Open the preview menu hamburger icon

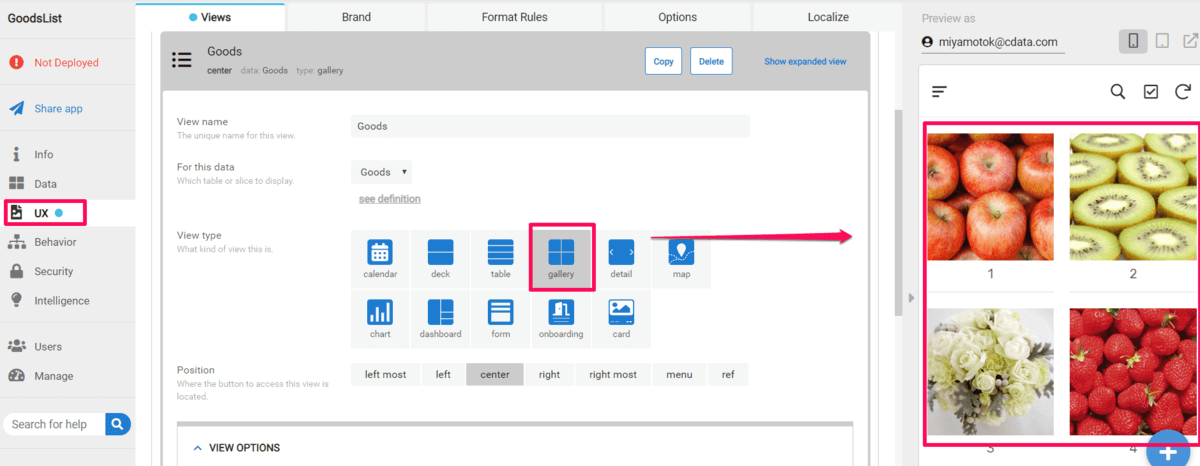point(939,92)
